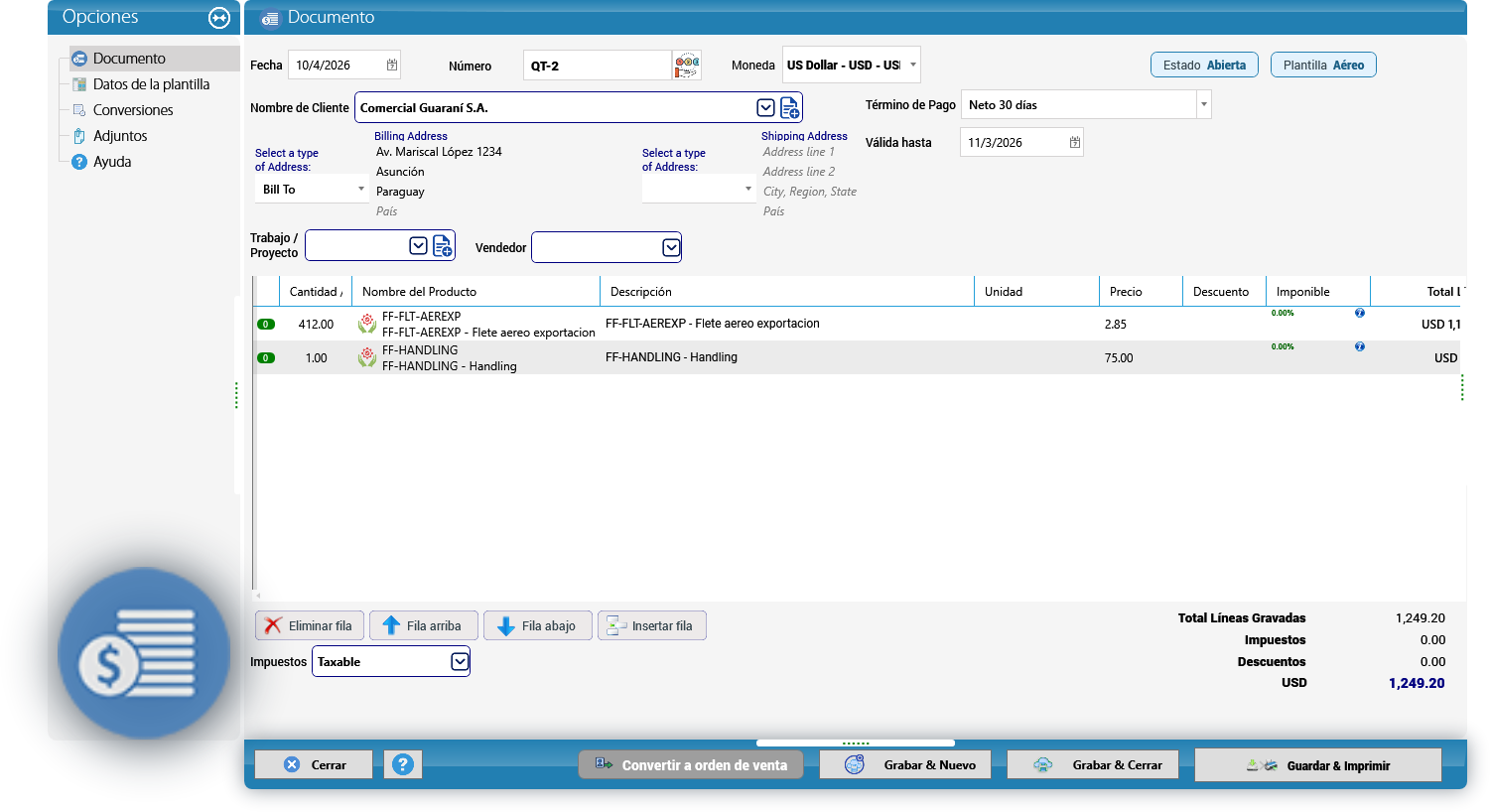Screen dimensions: 1490x812
Task: Open the Trabajo / Proyecto dropdown arrow
Action: click(x=418, y=245)
